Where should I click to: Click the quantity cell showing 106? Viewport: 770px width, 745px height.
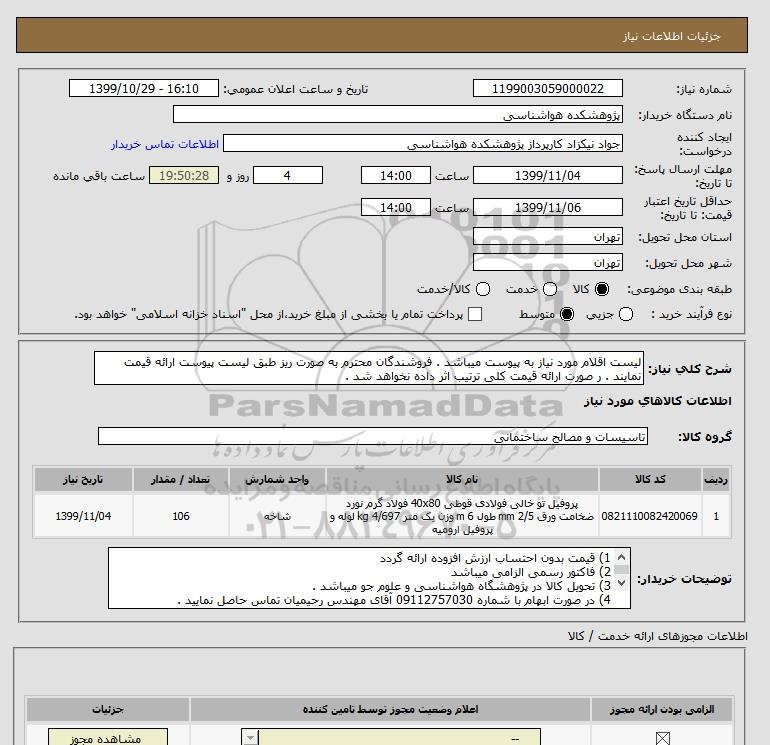pyautogui.click(x=181, y=516)
